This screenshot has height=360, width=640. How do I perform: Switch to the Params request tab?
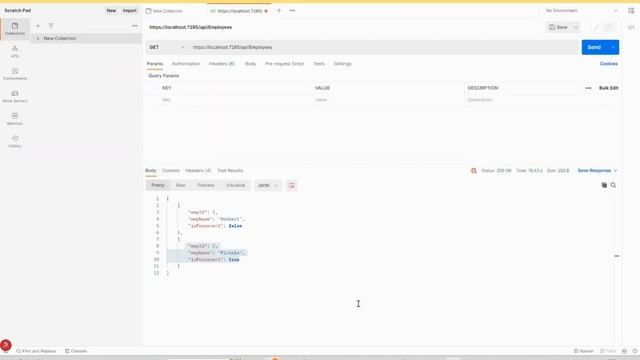(155, 64)
